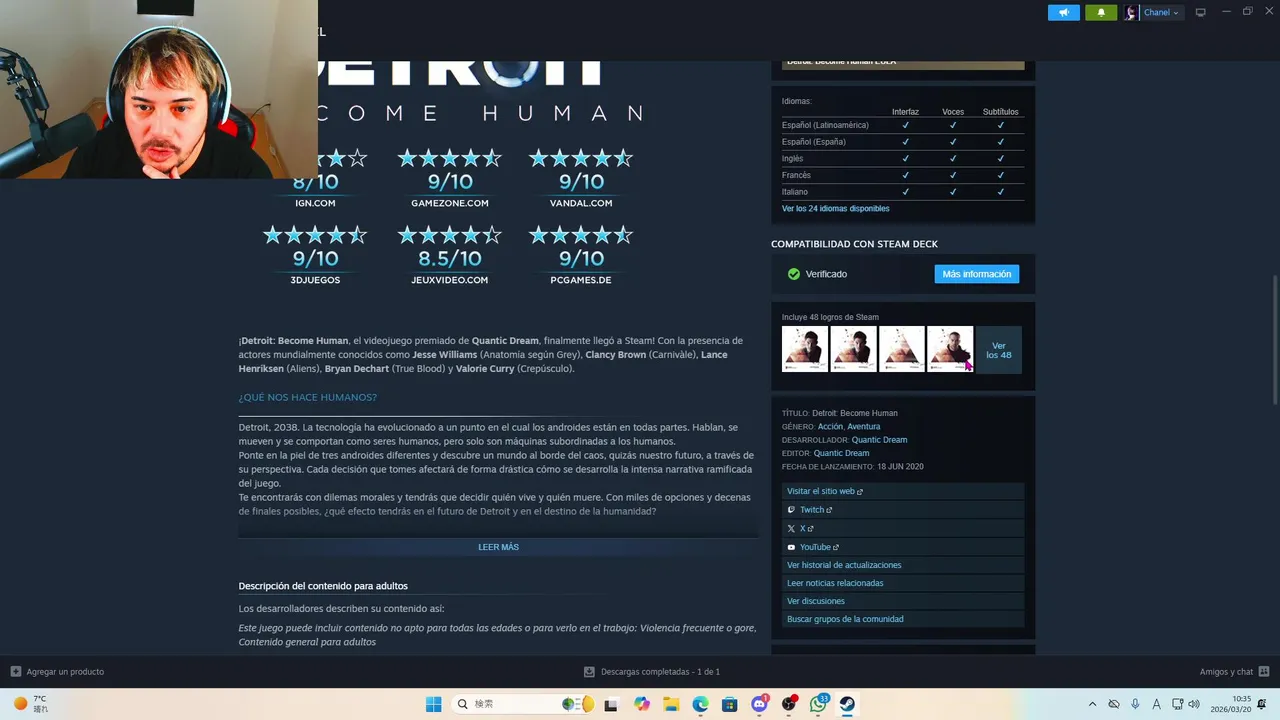Show hidden system tray icons chevron
Screen dimensions: 1280x720
pyautogui.click(x=1092, y=704)
